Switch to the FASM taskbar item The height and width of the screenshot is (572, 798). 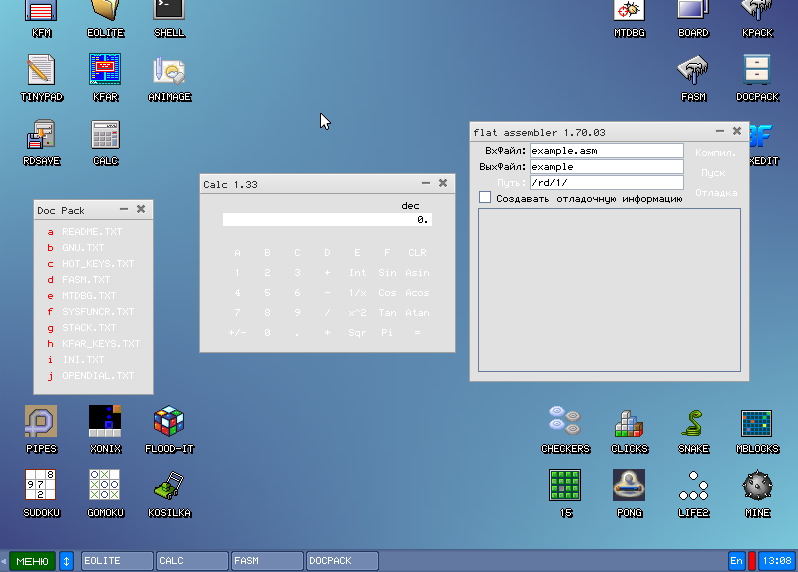pos(267,561)
